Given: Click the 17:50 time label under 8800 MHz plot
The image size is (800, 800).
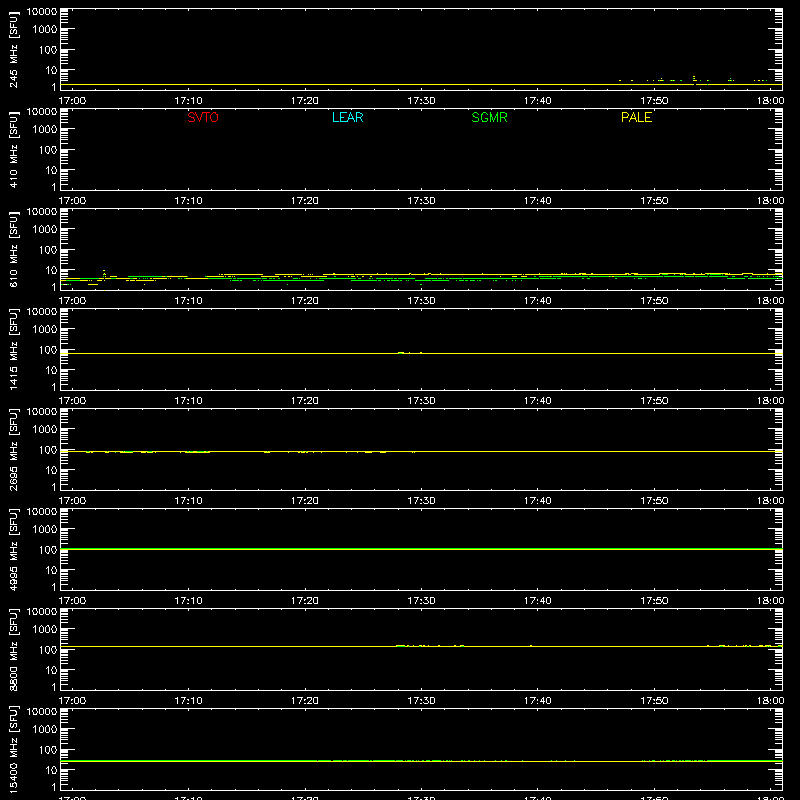Looking at the screenshot, I should pyautogui.click(x=654, y=701).
